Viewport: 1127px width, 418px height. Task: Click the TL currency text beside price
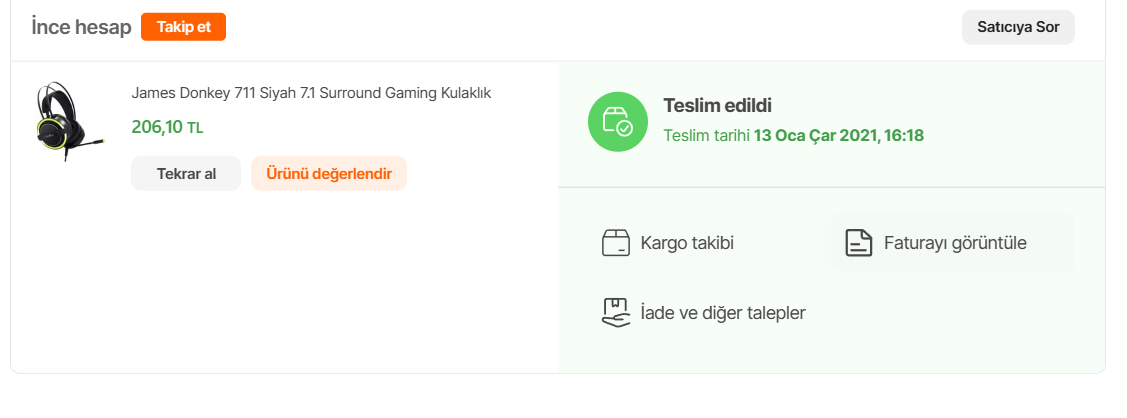[195, 128]
